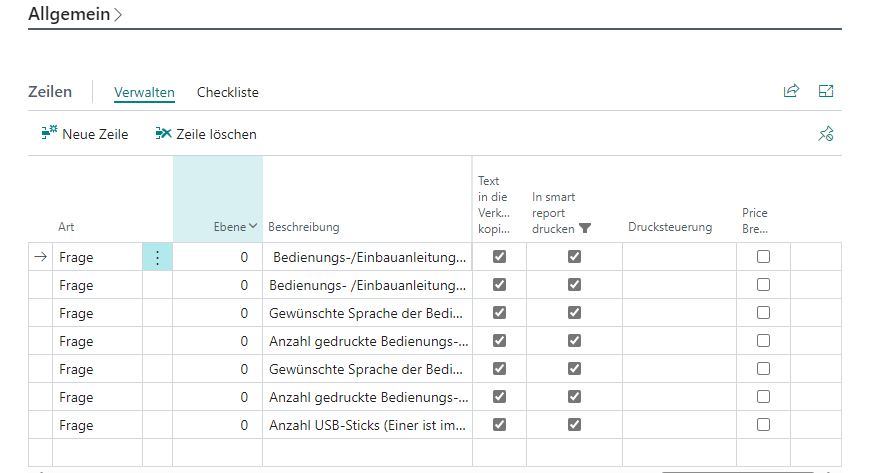Viewport: 875px width, 473px height.
Task: Click the Zeile löschen button label
Action: point(217,134)
